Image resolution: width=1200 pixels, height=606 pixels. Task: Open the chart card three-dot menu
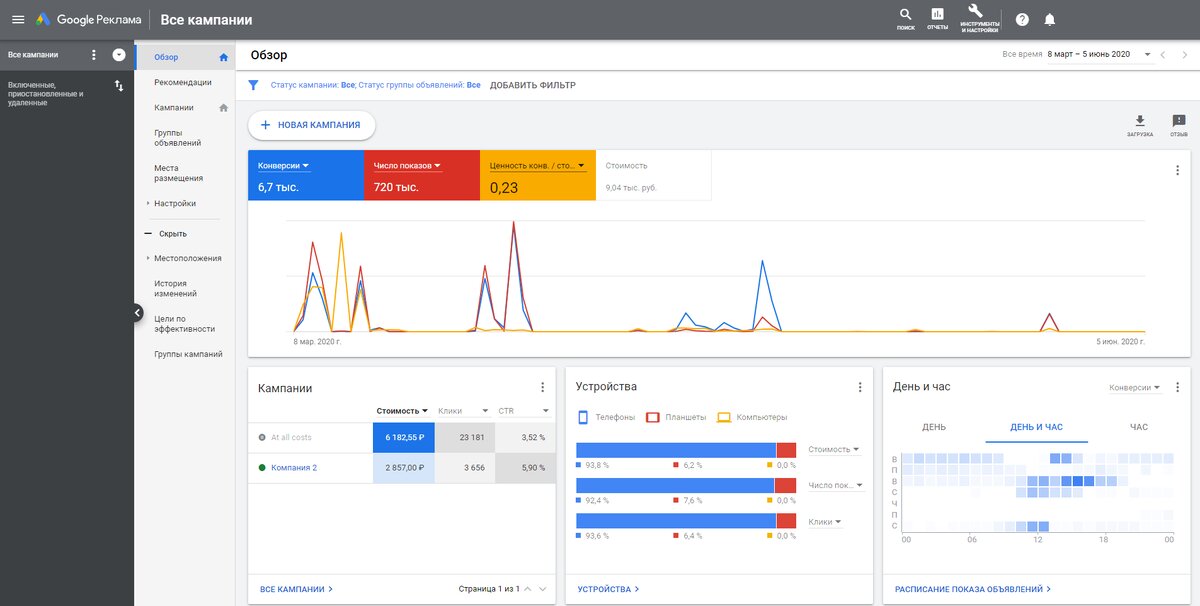(x=1177, y=170)
